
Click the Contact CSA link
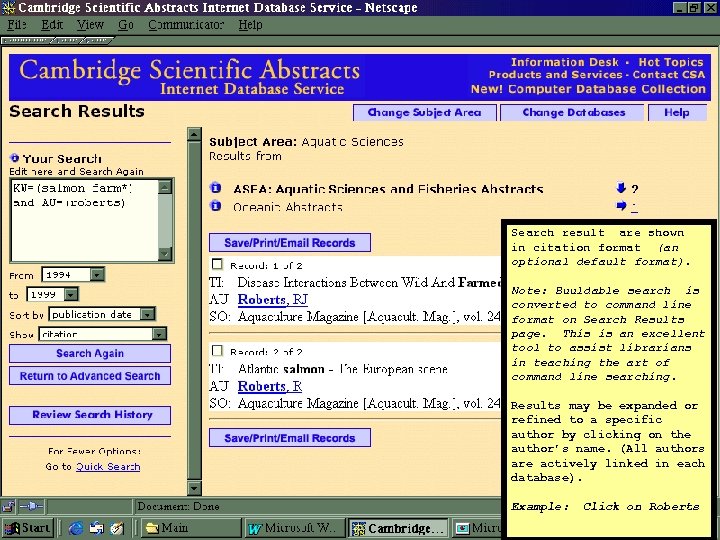click(669, 74)
